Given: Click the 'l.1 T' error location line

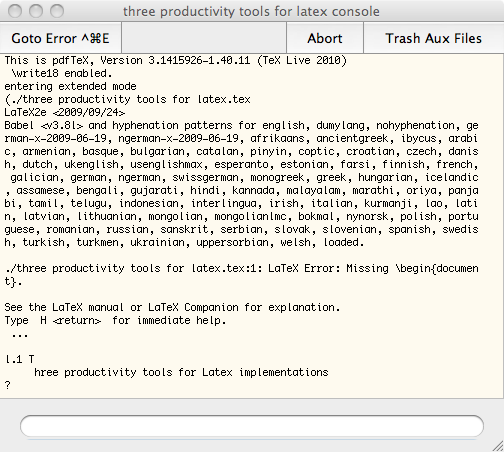Looking at the screenshot, I should (x=19, y=359).
